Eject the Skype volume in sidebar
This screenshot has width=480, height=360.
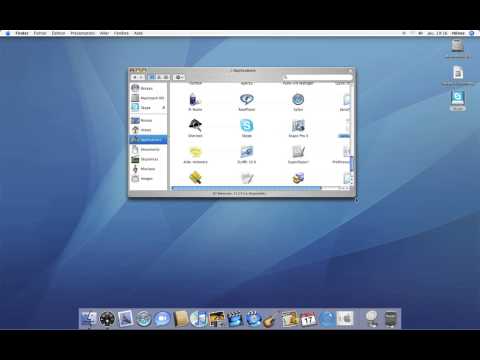coord(164,107)
